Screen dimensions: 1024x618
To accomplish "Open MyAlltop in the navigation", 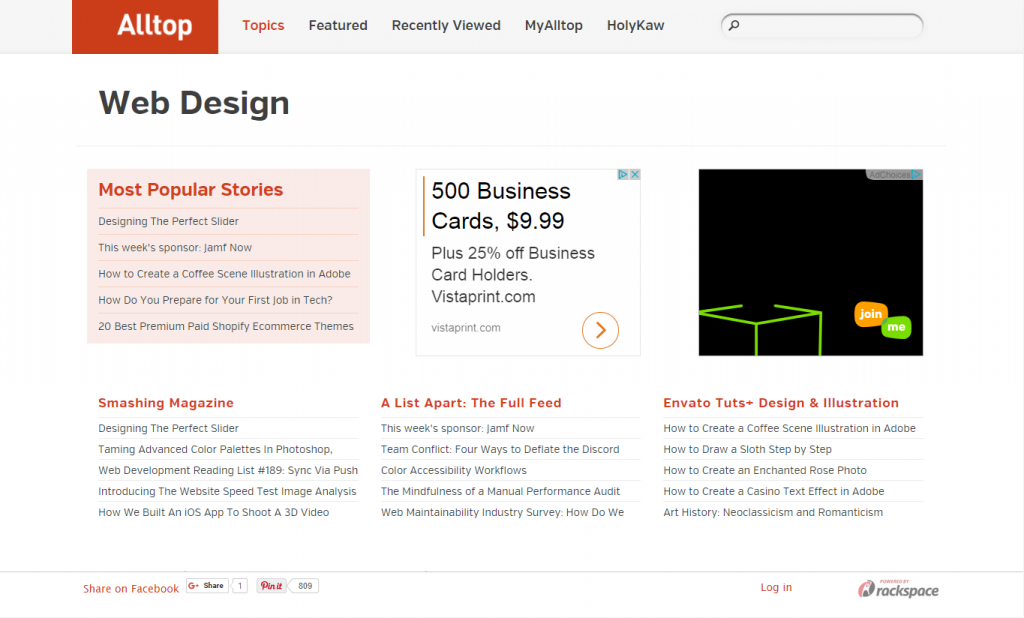I will point(554,25).
